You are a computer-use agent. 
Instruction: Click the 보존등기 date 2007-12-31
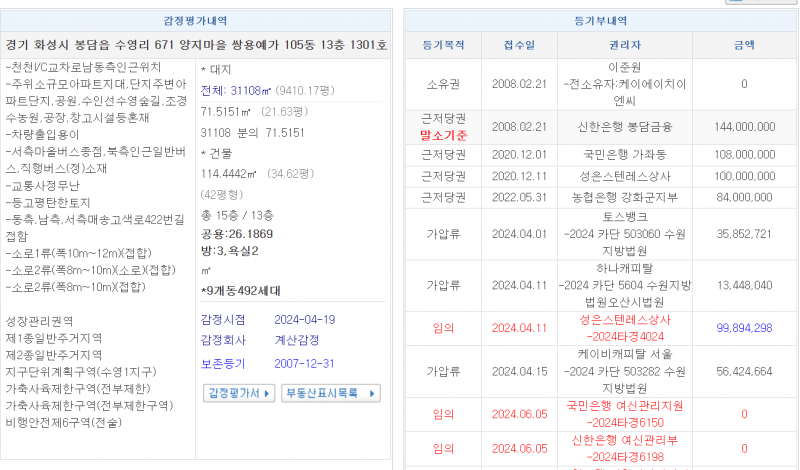click(304, 363)
